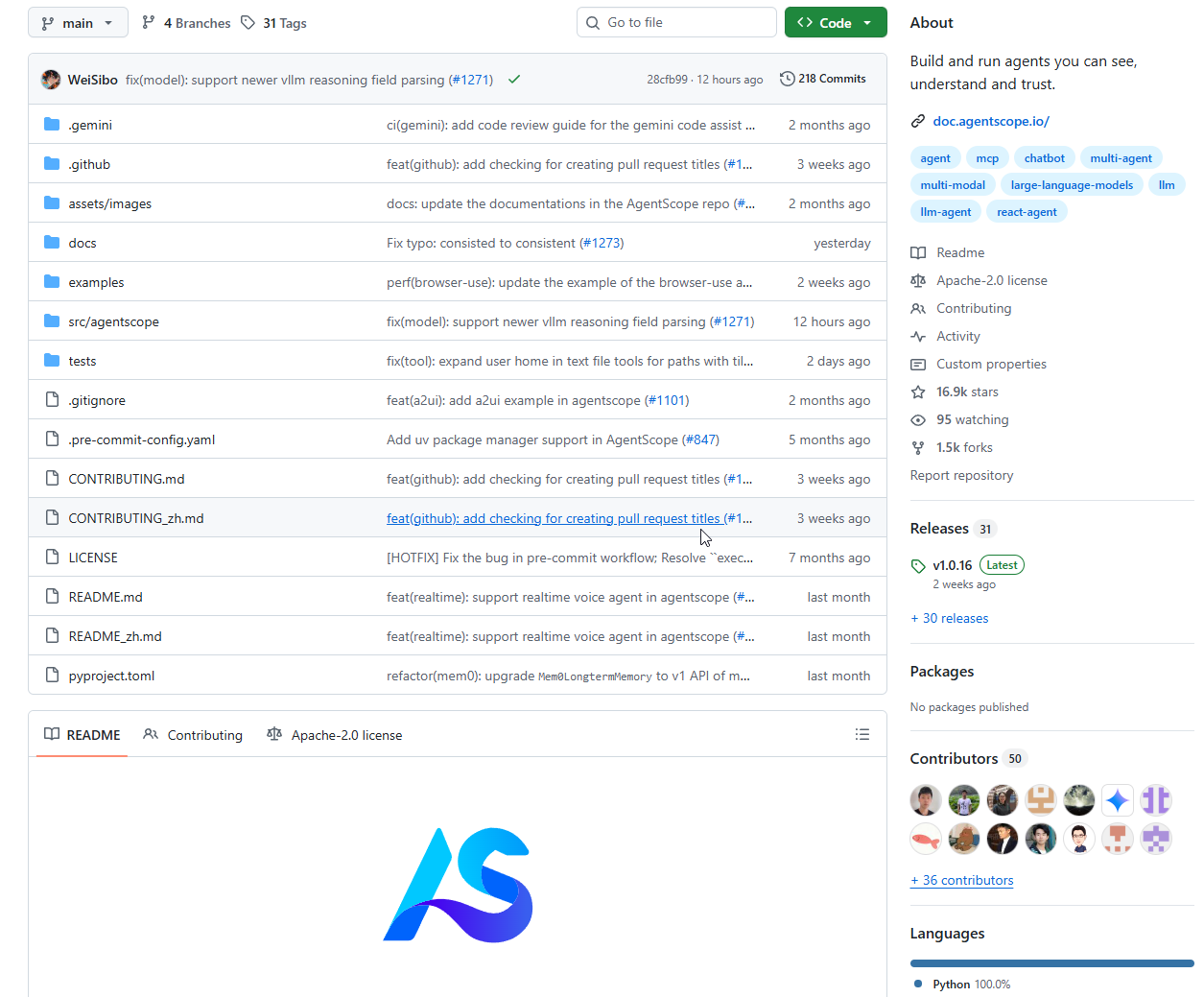
Task: Open the .gemini folder
Action: click(x=90, y=125)
